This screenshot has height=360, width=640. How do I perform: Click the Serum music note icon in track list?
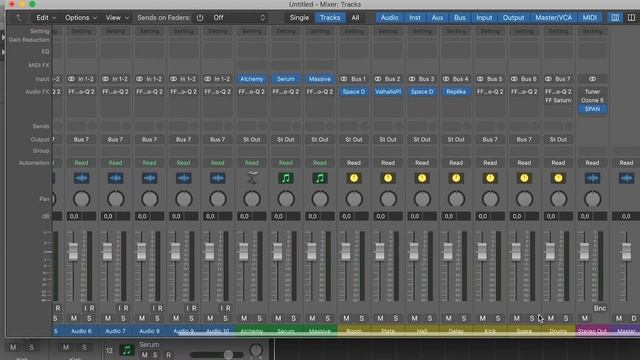(x=127, y=350)
